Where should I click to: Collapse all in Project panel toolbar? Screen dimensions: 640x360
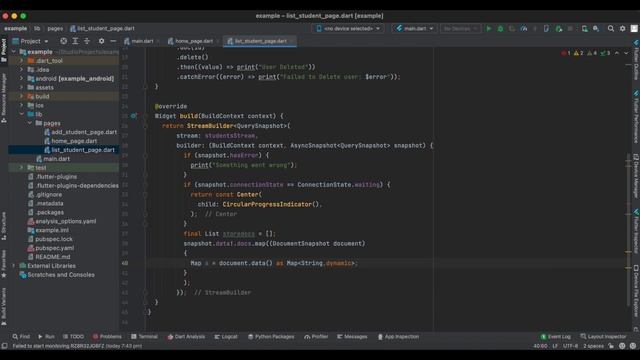(x=87, y=41)
